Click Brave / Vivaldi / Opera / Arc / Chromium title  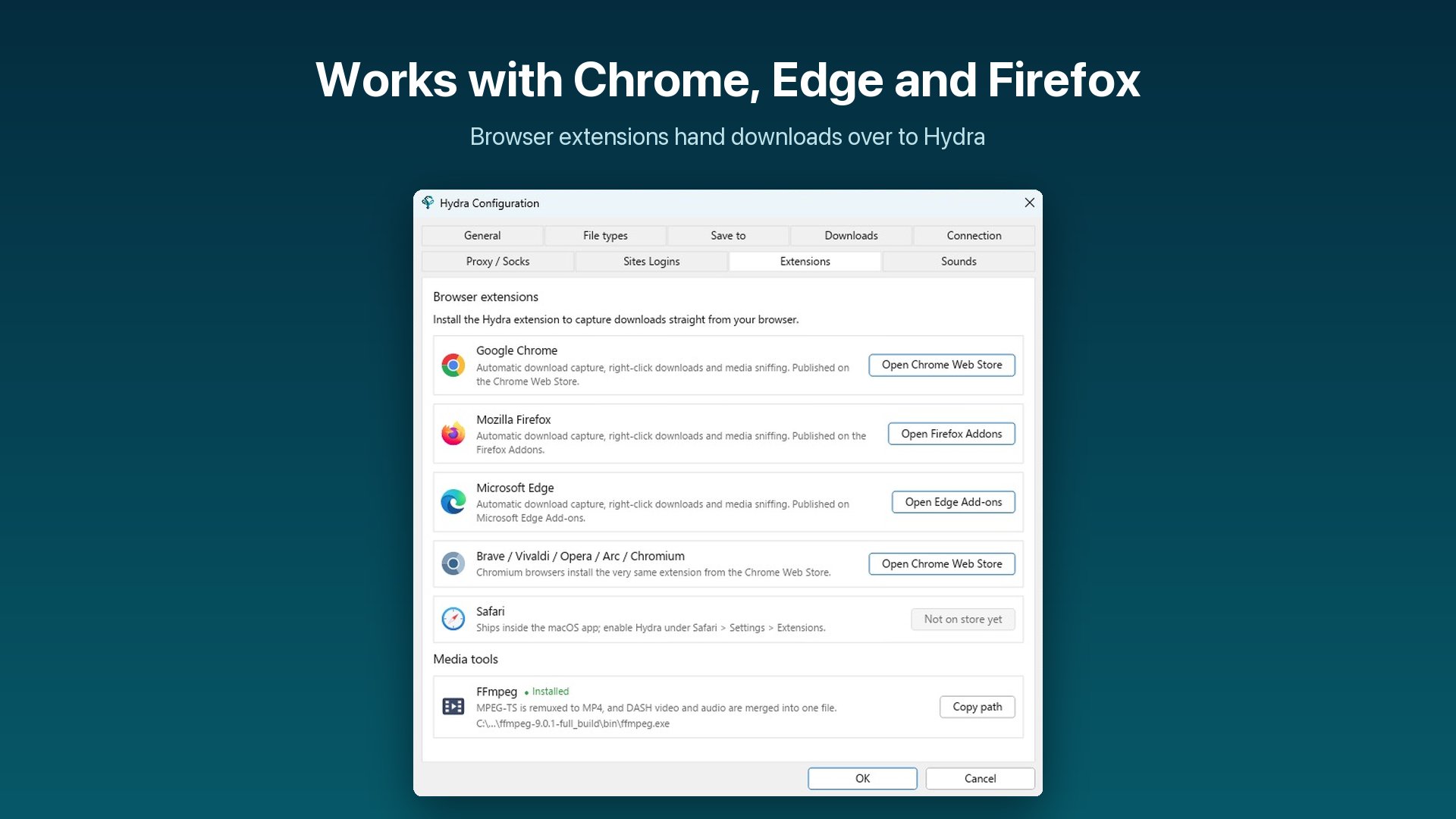tap(580, 556)
